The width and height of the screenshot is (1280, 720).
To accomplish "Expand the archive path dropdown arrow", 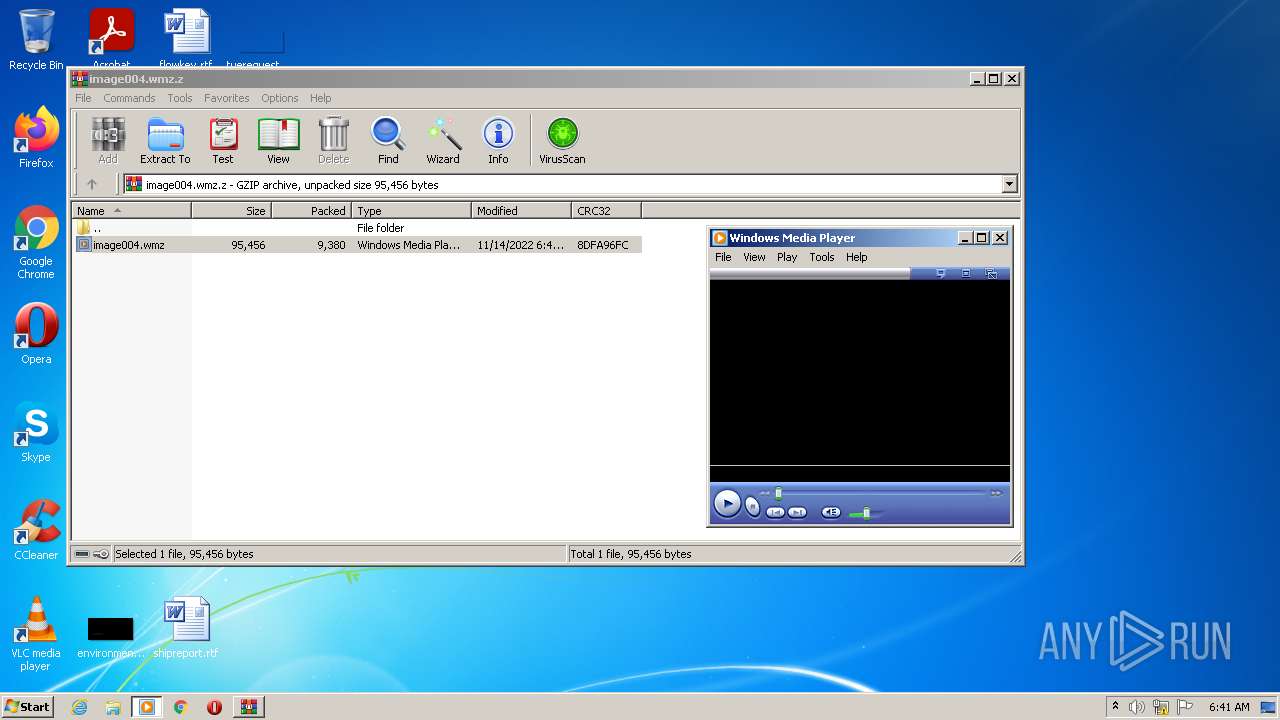I will tap(1009, 184).
